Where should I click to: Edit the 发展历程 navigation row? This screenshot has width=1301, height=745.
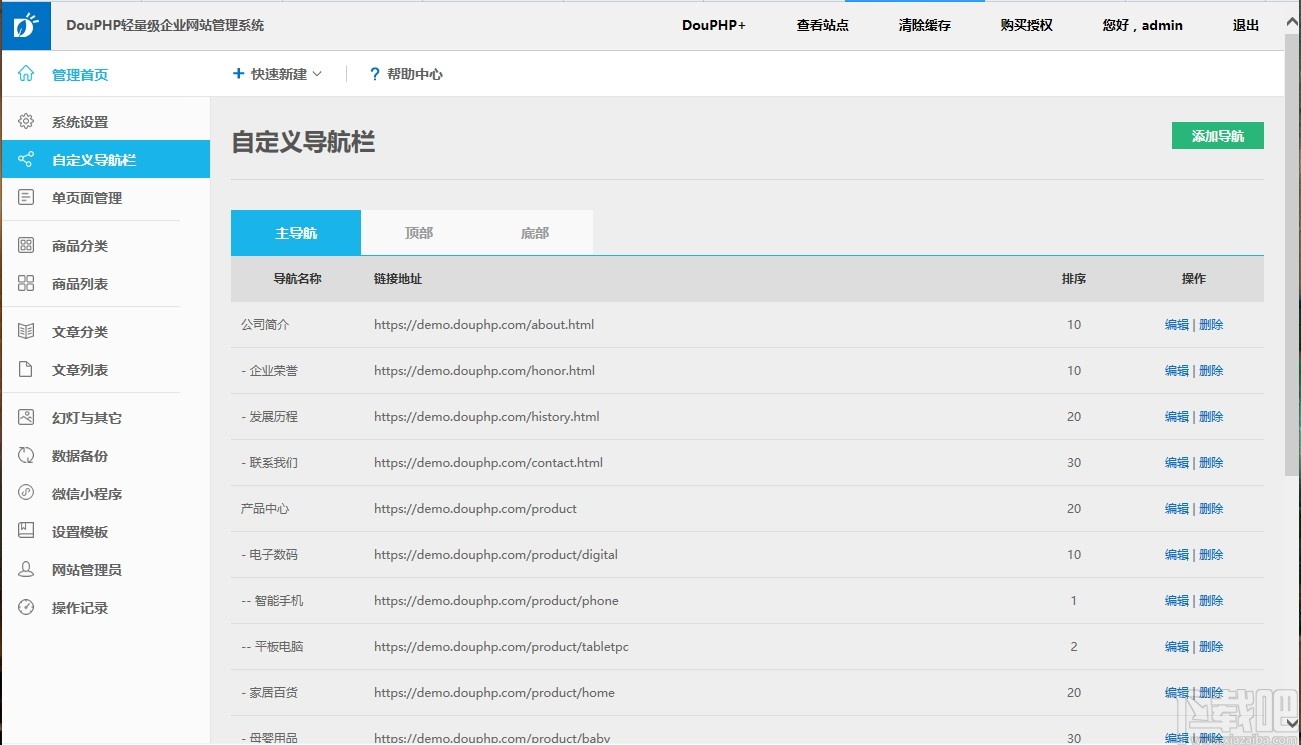[1177, 417]
